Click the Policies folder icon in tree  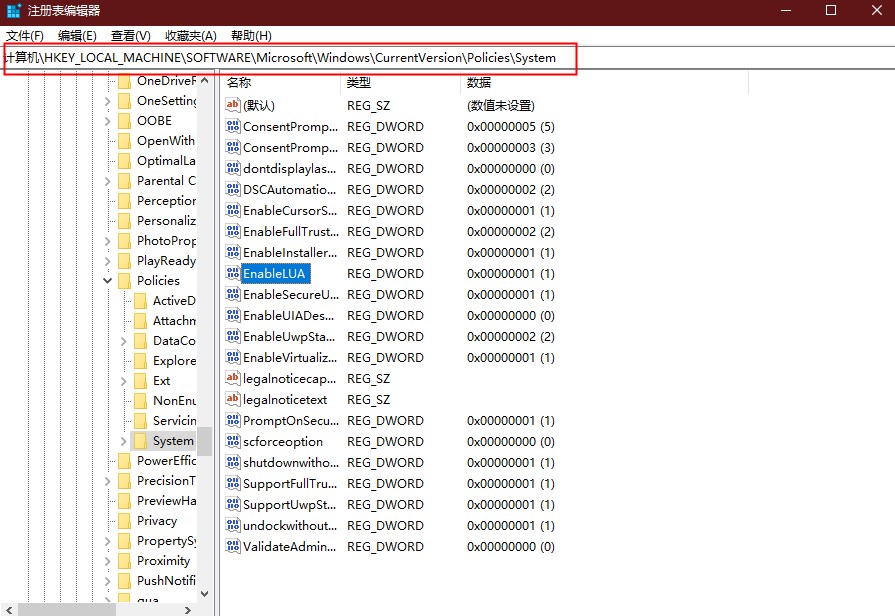point(124,280)
